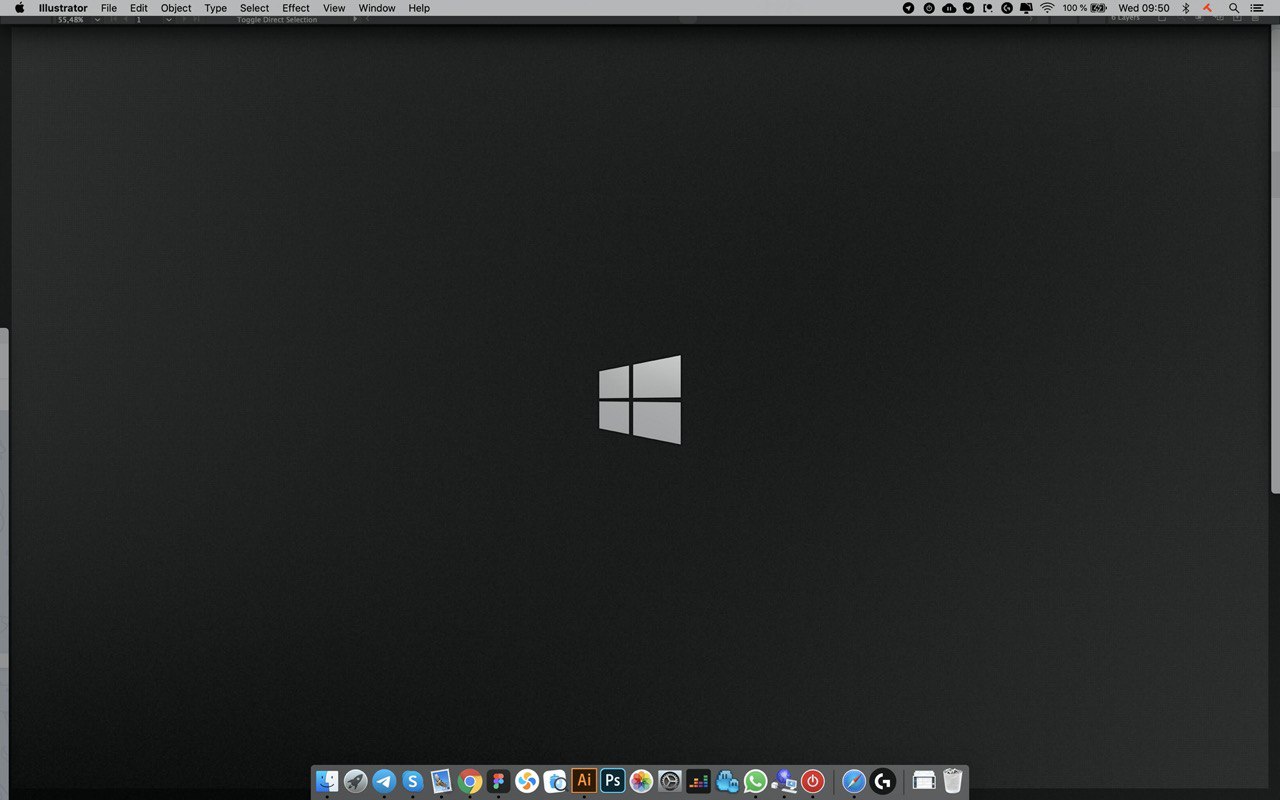Open the Deezer equalizer icon in dock
Viewport: 1280px width, 800px height.
coord(698,781)
